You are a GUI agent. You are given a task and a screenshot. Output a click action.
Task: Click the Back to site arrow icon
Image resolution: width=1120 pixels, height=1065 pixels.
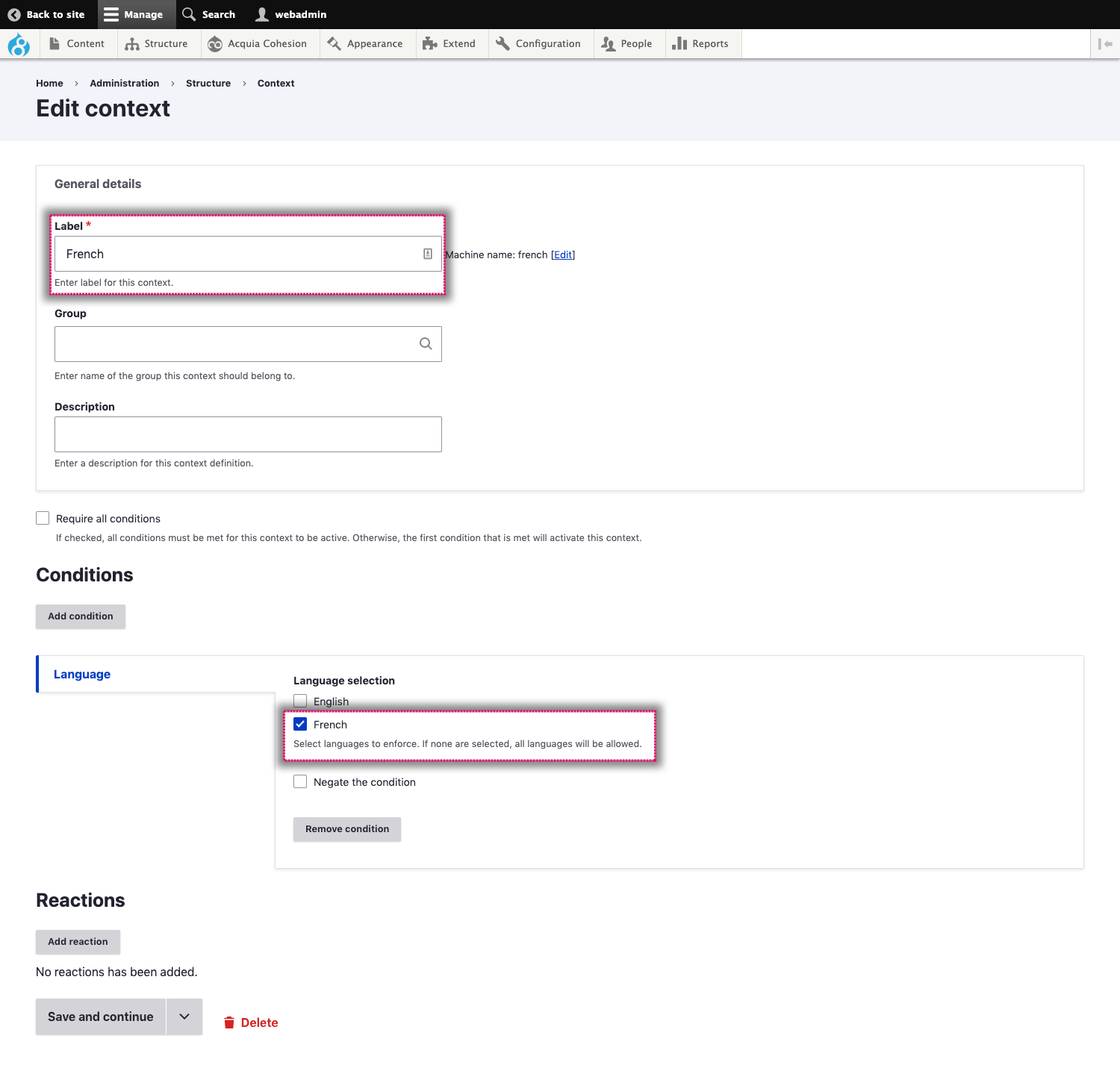14,14
